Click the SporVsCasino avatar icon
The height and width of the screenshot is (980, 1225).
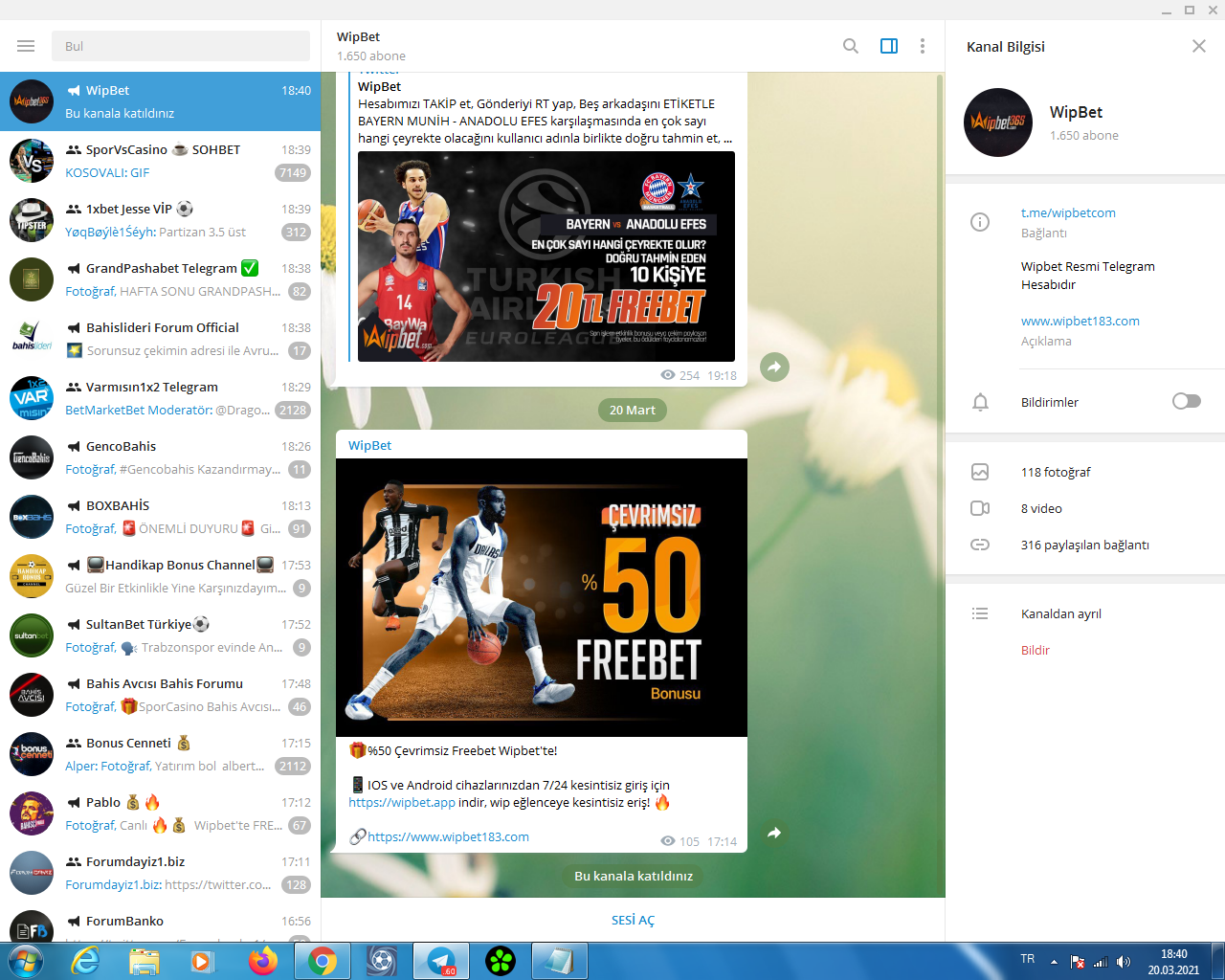click(x=32, y=161)
